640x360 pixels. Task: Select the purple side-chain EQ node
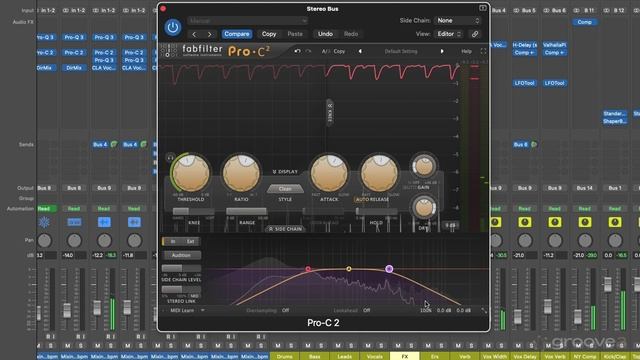(x=389, y=269)
